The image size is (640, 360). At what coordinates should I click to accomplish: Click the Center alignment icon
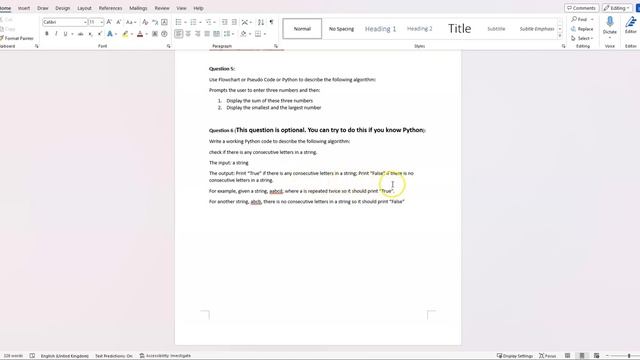[188, 34]
